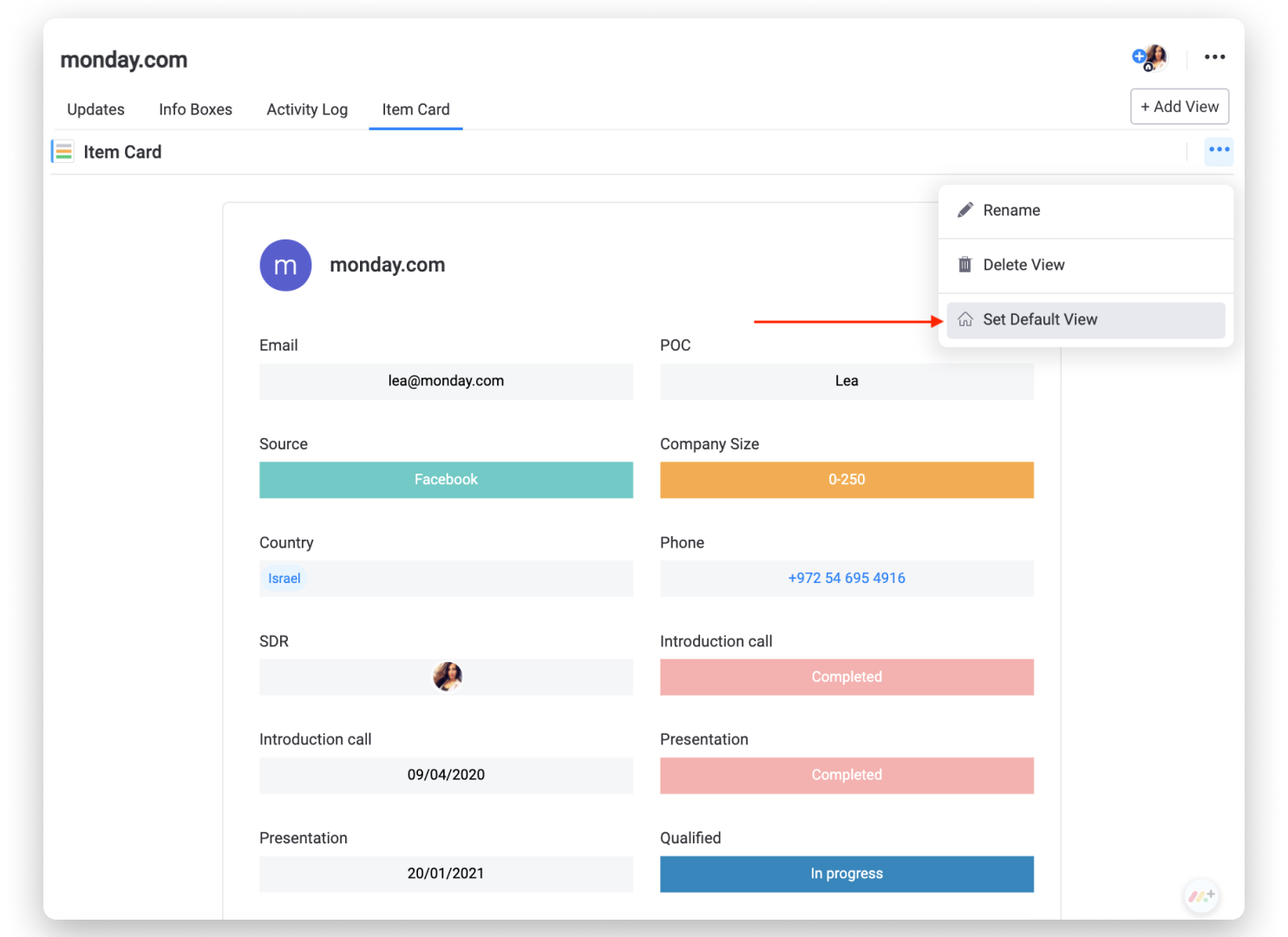The height and width of the screenshot is (937, 1288).
Task: Select Set Default View menu option
Action: point(1086,320)
